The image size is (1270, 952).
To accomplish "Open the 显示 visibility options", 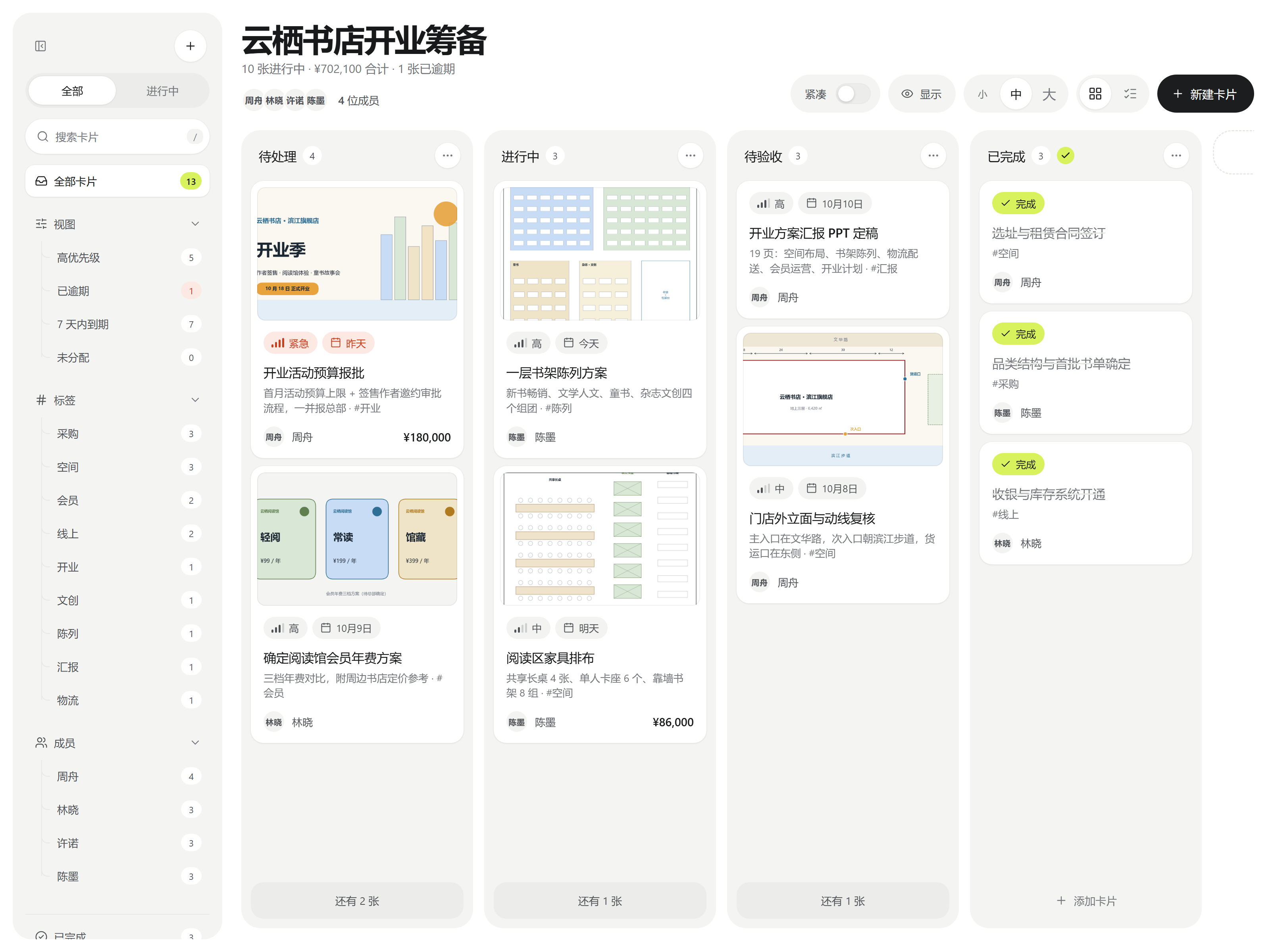I will (922, 94).
